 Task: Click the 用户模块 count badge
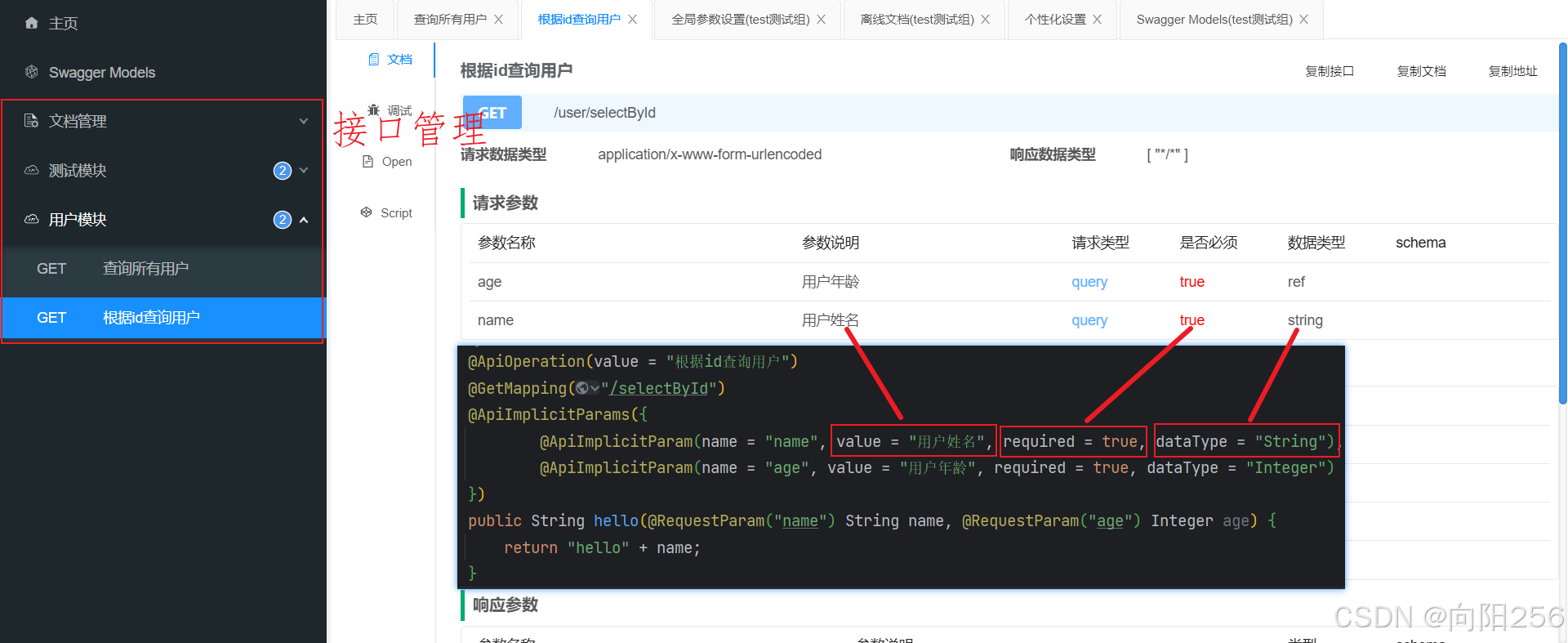point(282,219)
